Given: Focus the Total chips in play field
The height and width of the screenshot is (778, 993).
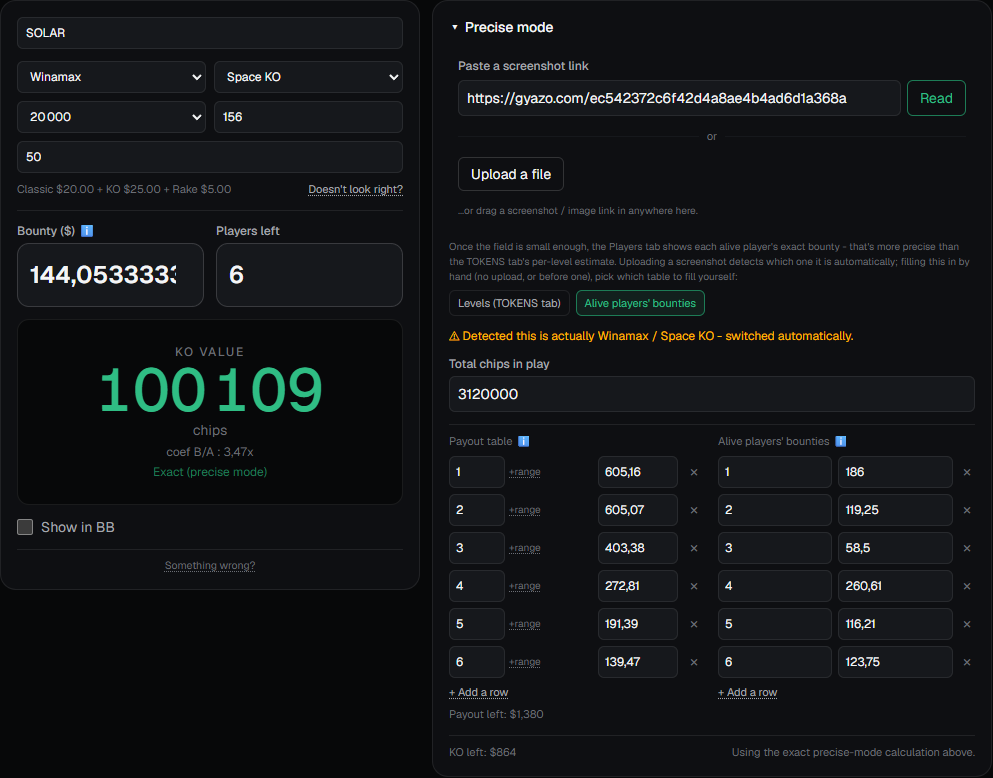Looking at the screenshot, I should [x=711, y=394].
